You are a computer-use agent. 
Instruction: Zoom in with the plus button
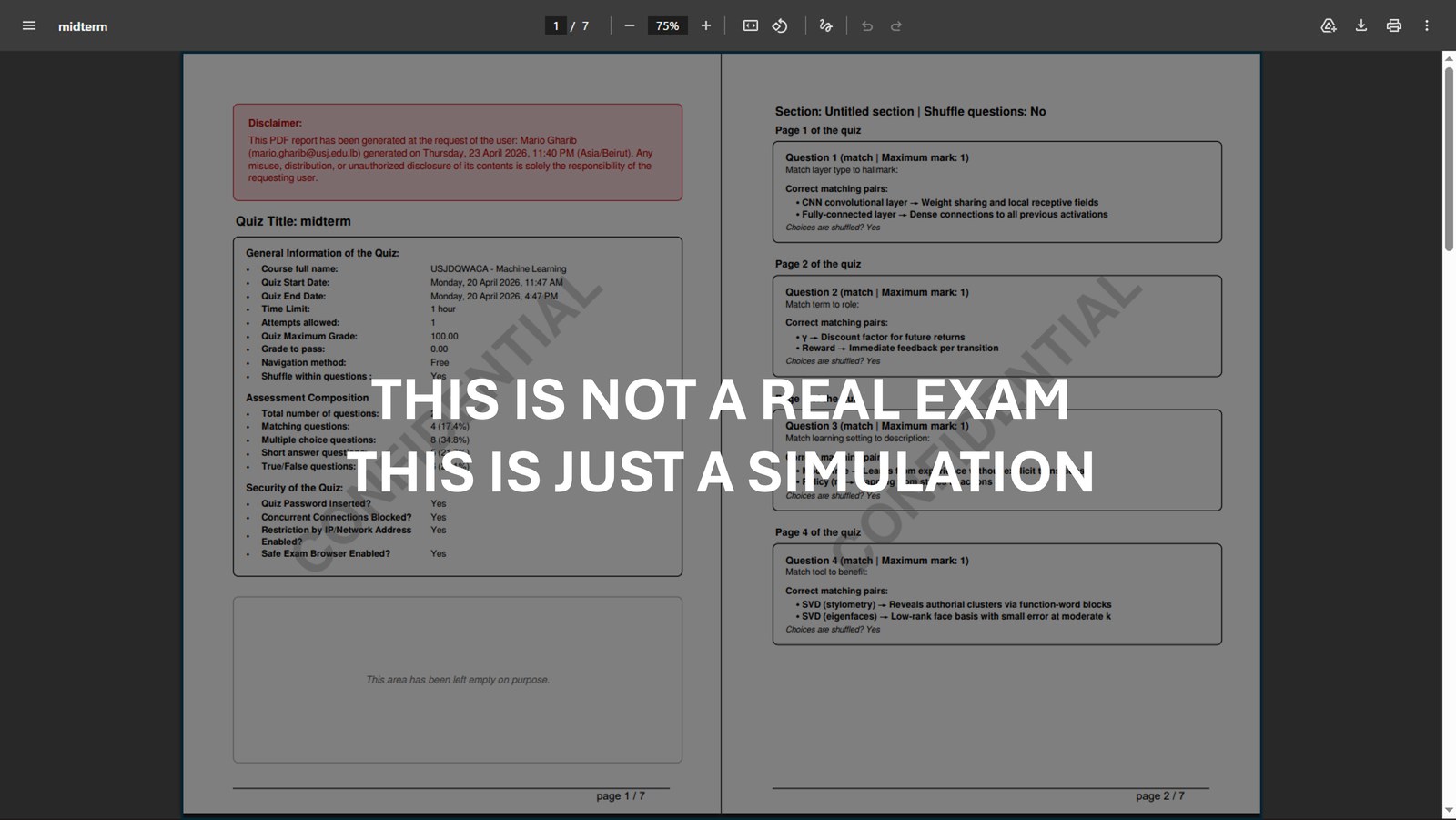tap(705, 25)
